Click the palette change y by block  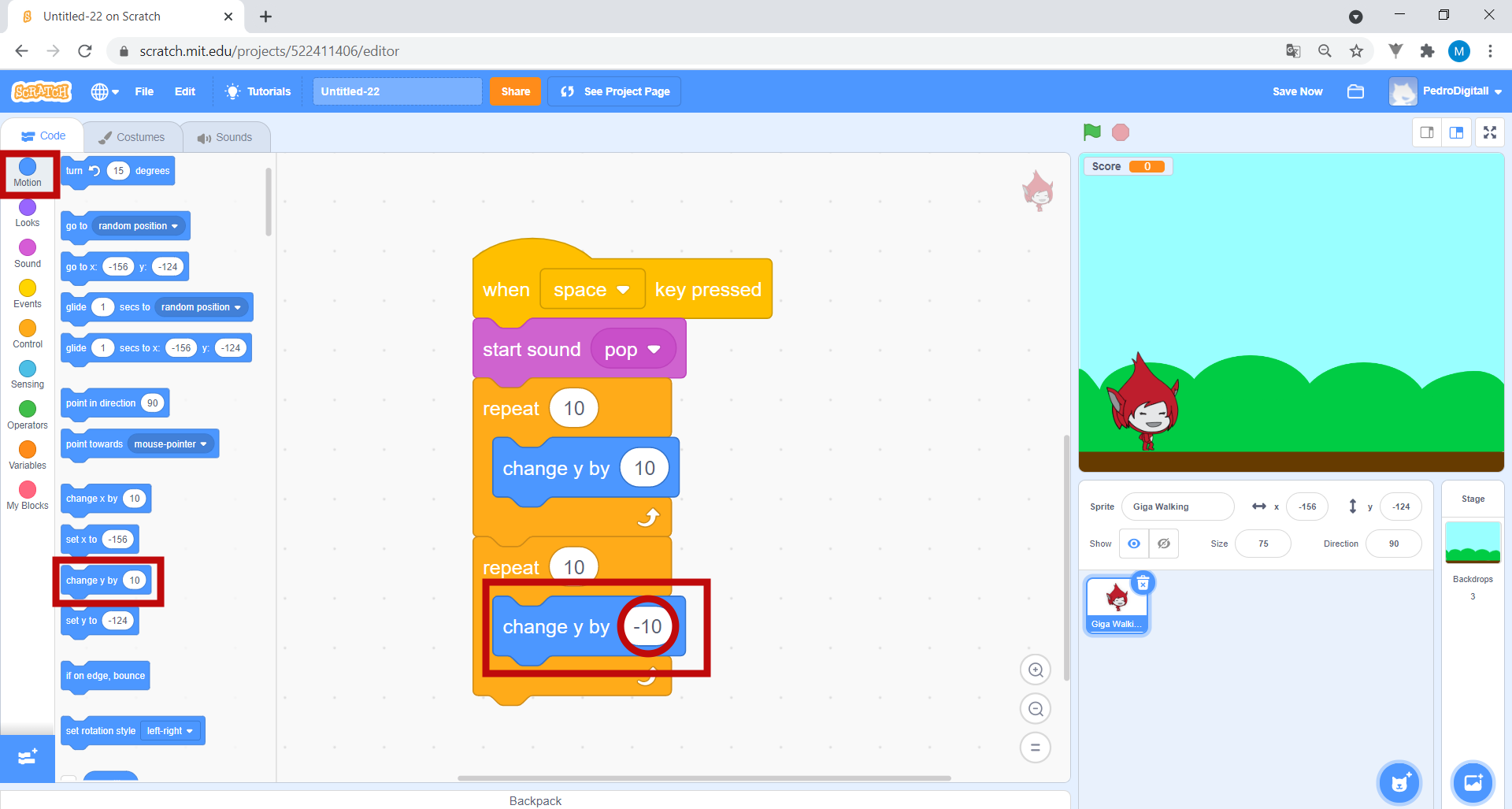pyautogui.click(x=91, y=581)
